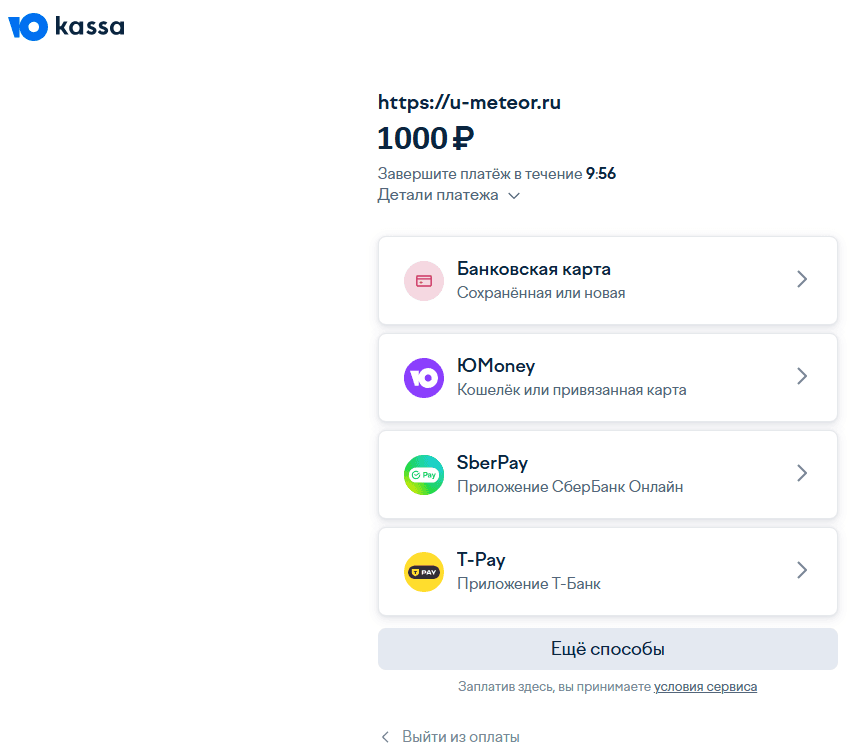Click the back arrow beside Выйти из оплаты
The width and height of the screenshot is (851, 750).
coord(385,737)
